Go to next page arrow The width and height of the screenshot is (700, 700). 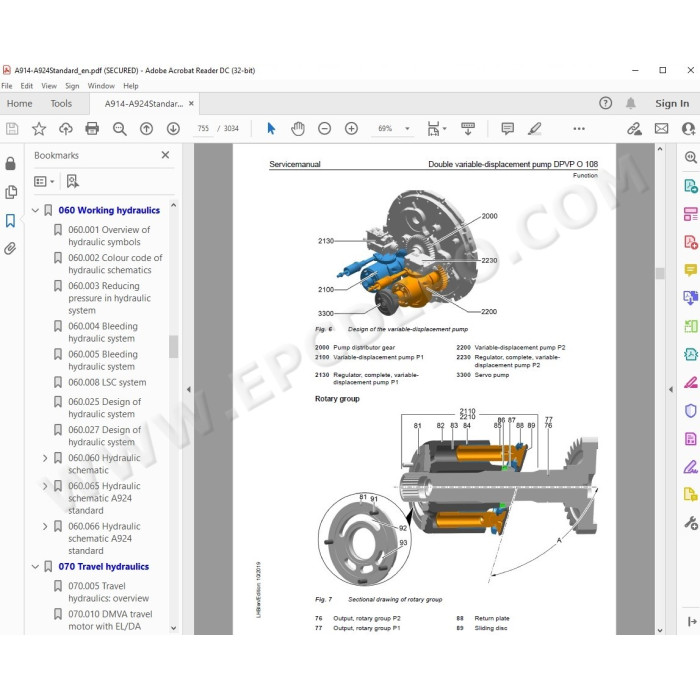click(x=173, y=129)
